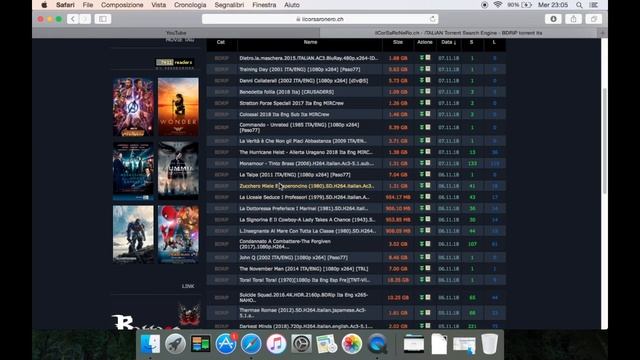Screen dimensions: 640x360
Task: Click Safari's forward navigation arrow
Action: 85,19
